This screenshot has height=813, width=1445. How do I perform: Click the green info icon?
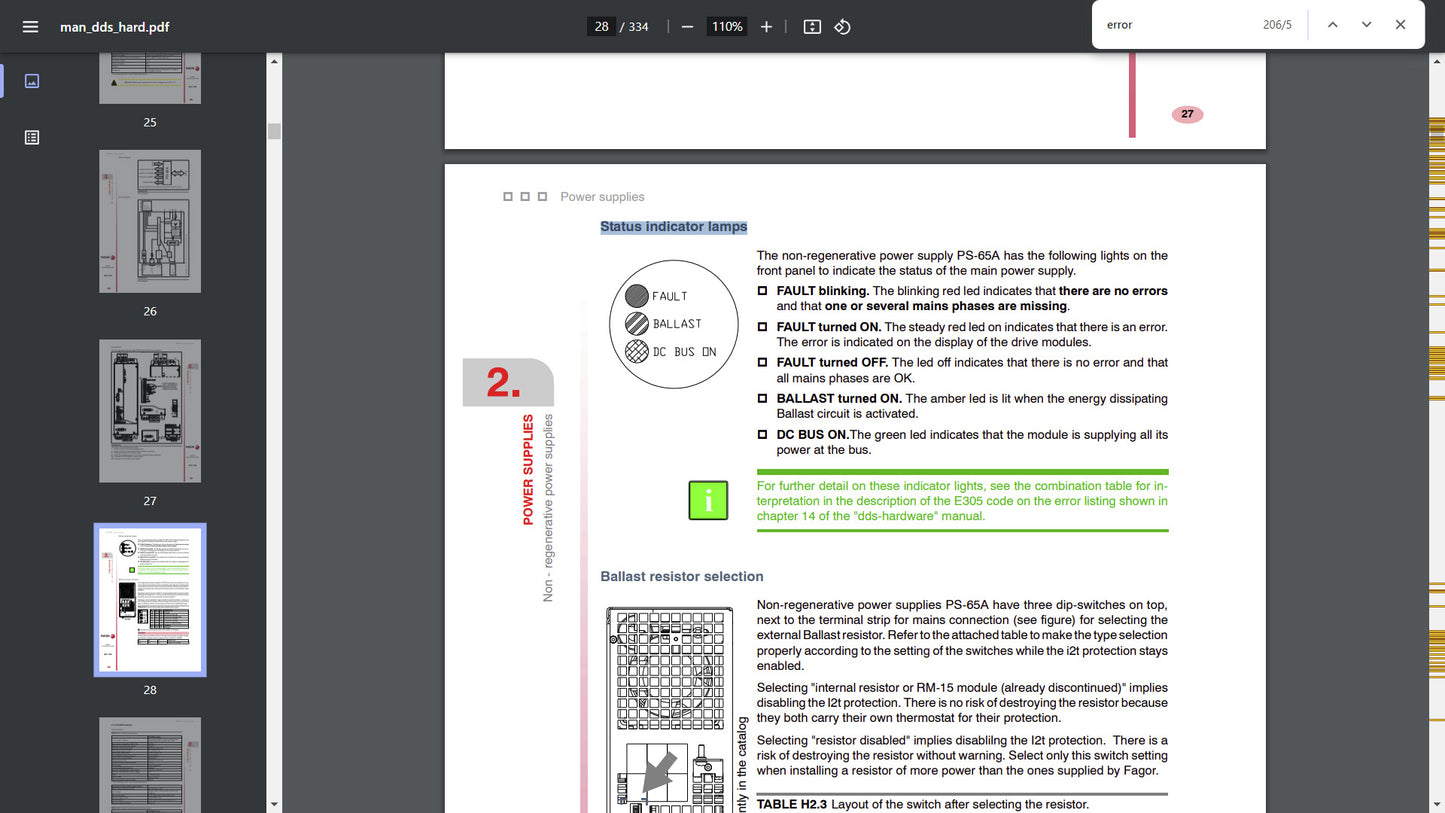point(708,500)
